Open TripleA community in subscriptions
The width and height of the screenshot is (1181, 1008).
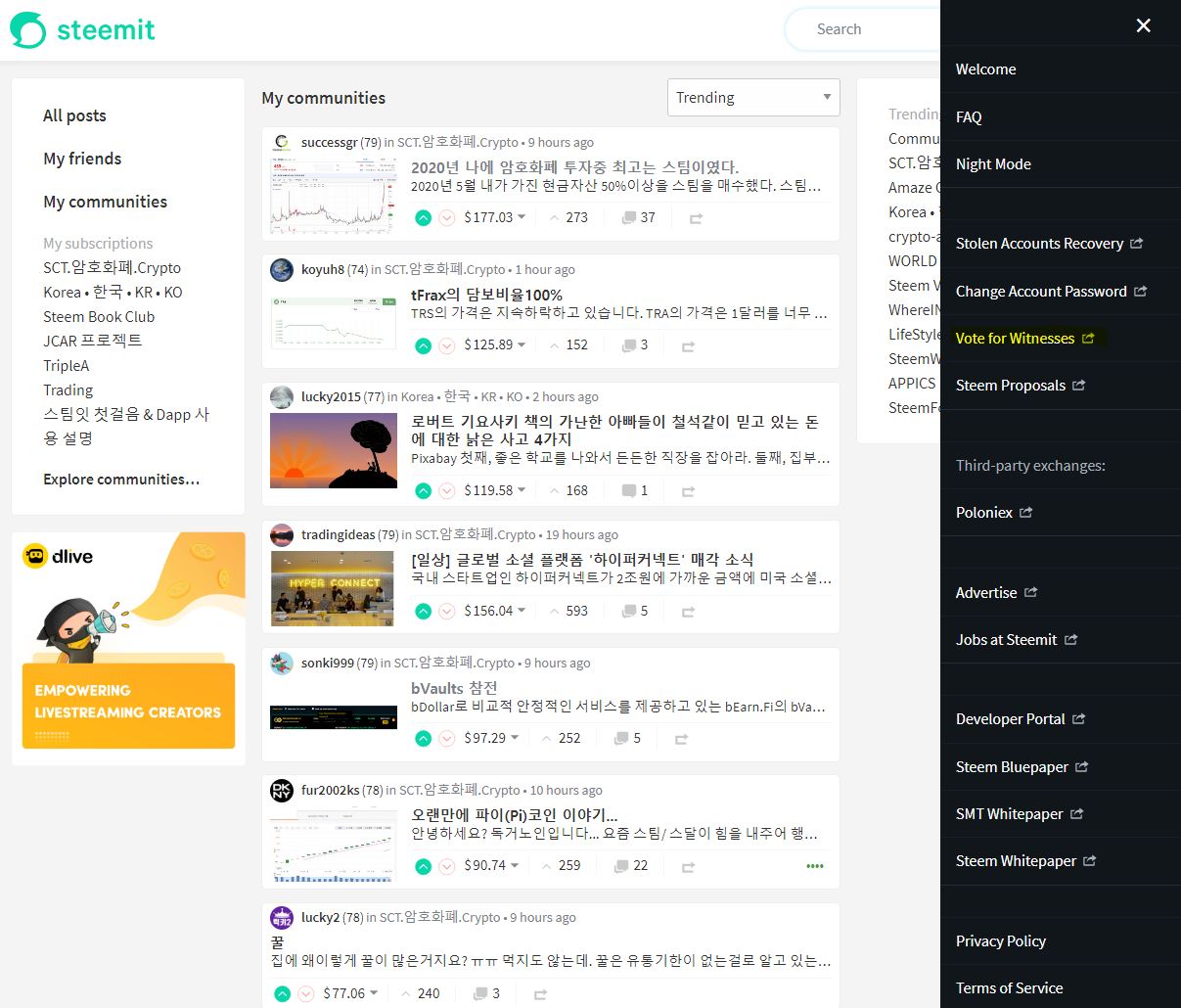66,365
